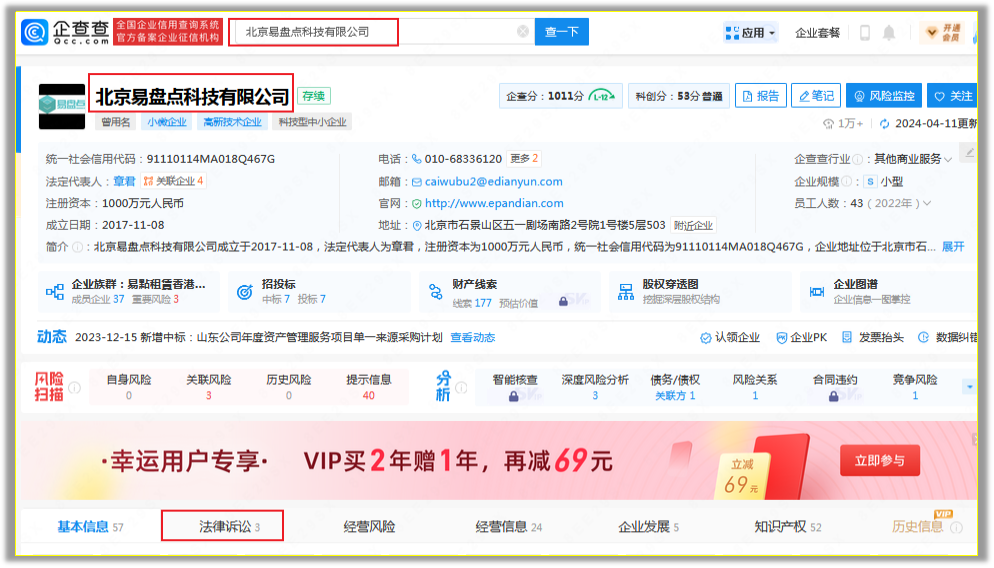Click the 高新技术企业 tag
This screenshot has width=994, height=568.
point(233,122)
